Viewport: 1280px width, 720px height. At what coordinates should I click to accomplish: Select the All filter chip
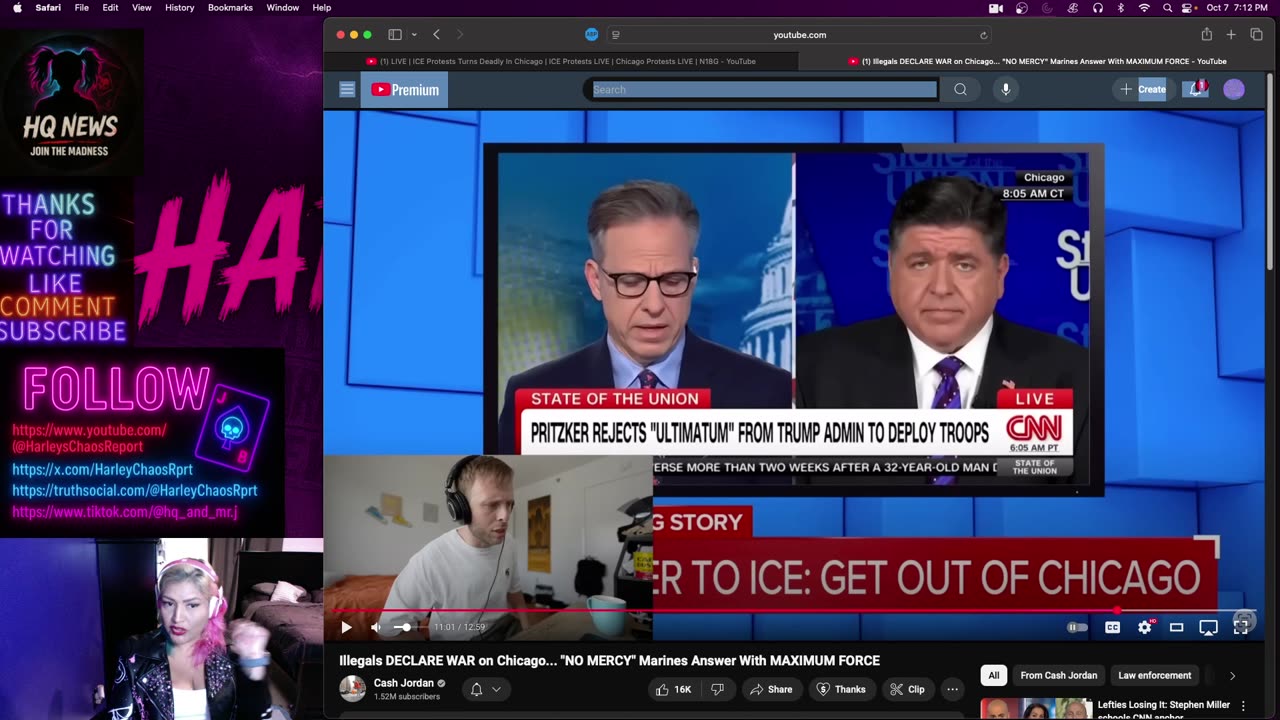pyautogui.click(x=993, y=675)
